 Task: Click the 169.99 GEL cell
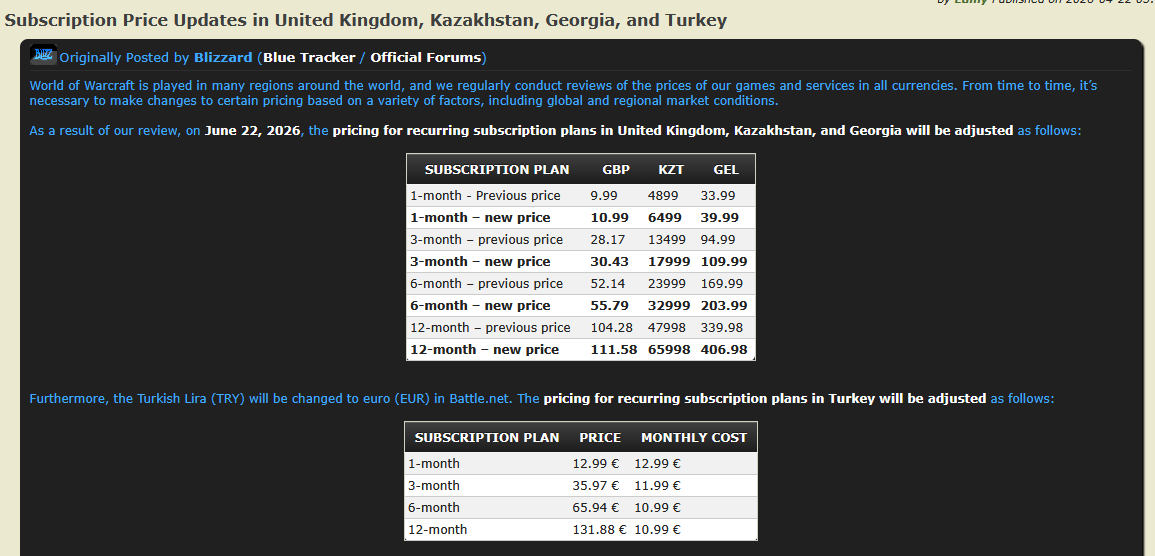tap(722, 284)
